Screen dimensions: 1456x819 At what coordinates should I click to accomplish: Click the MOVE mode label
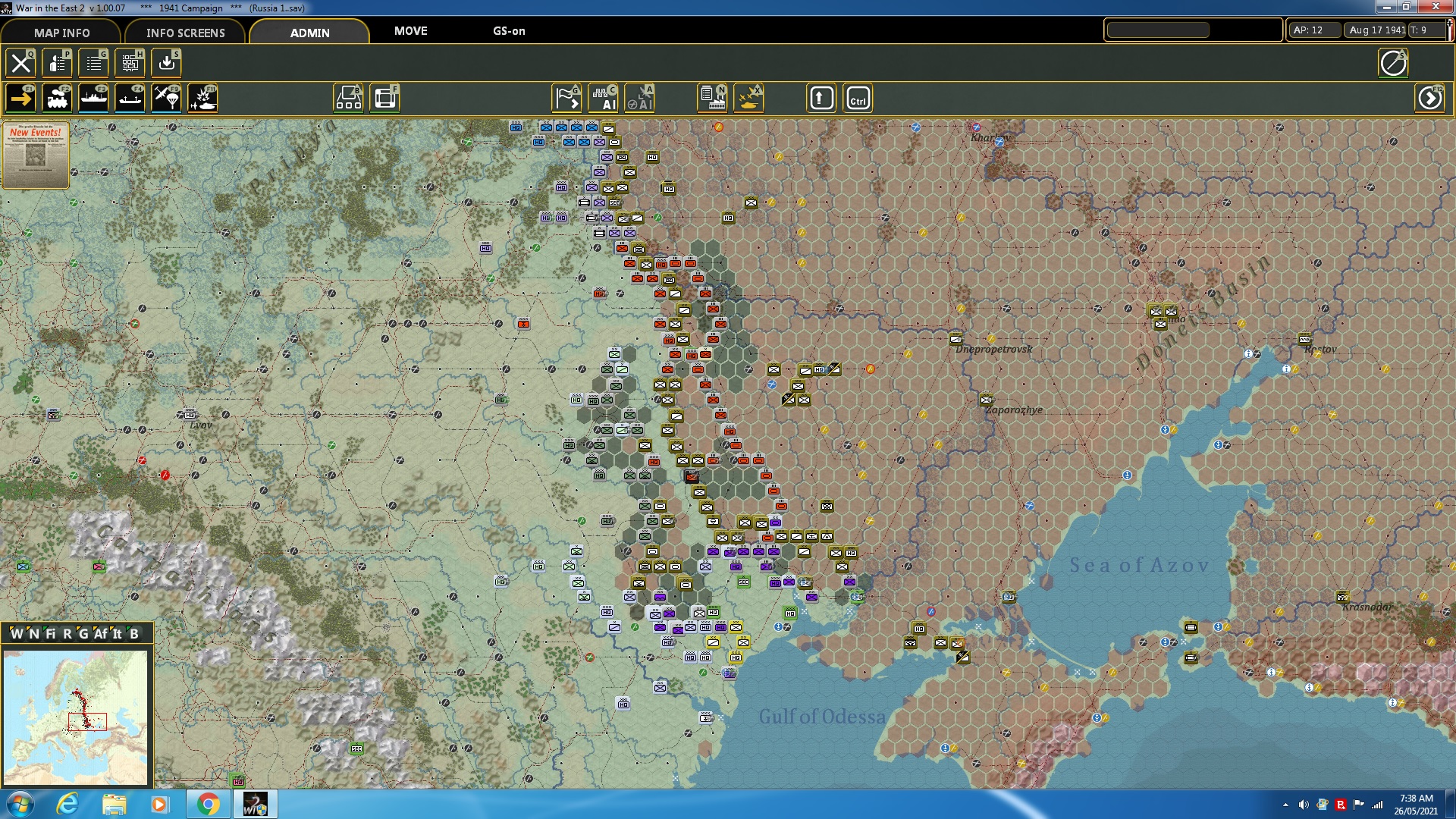coord(410,31)
